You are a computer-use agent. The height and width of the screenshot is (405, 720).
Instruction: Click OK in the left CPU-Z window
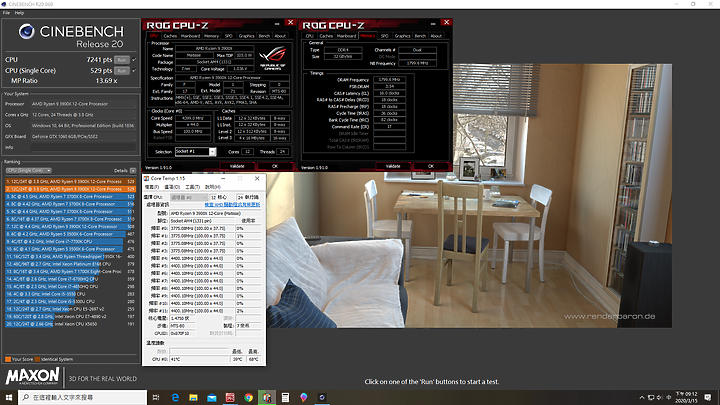(x=275, y=166)
